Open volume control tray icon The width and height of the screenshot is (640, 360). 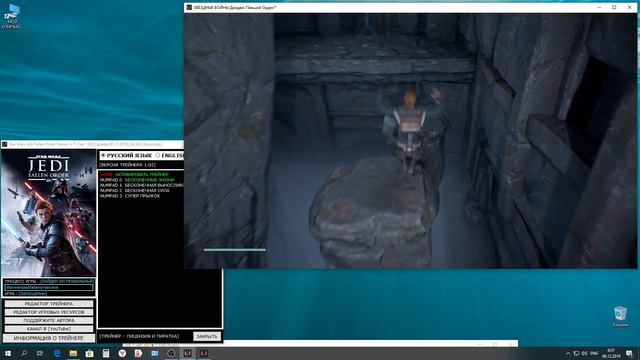(x=584, y=353)
